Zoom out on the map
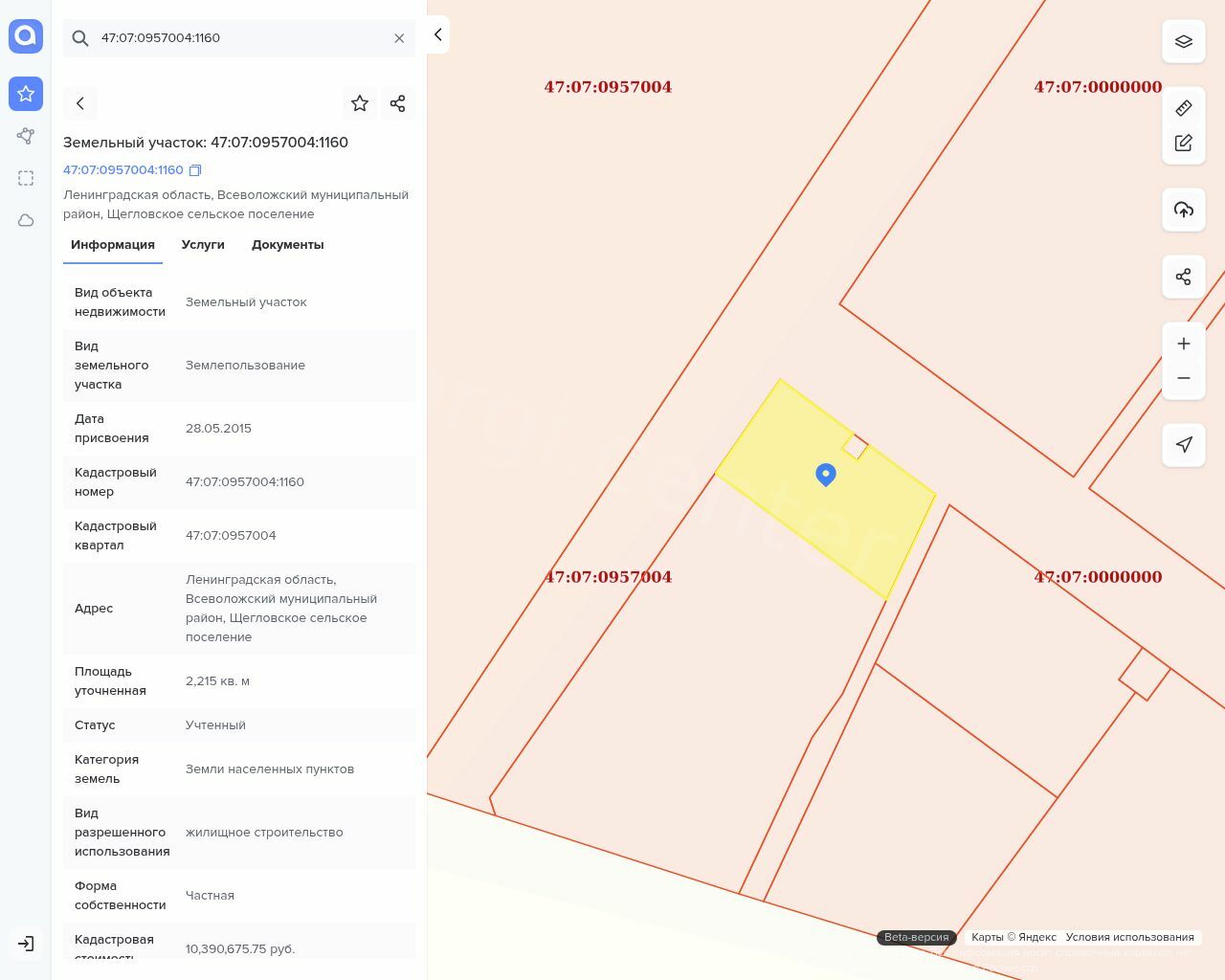The width and height of the screenshot is (1225, 980). (1184, 378)
